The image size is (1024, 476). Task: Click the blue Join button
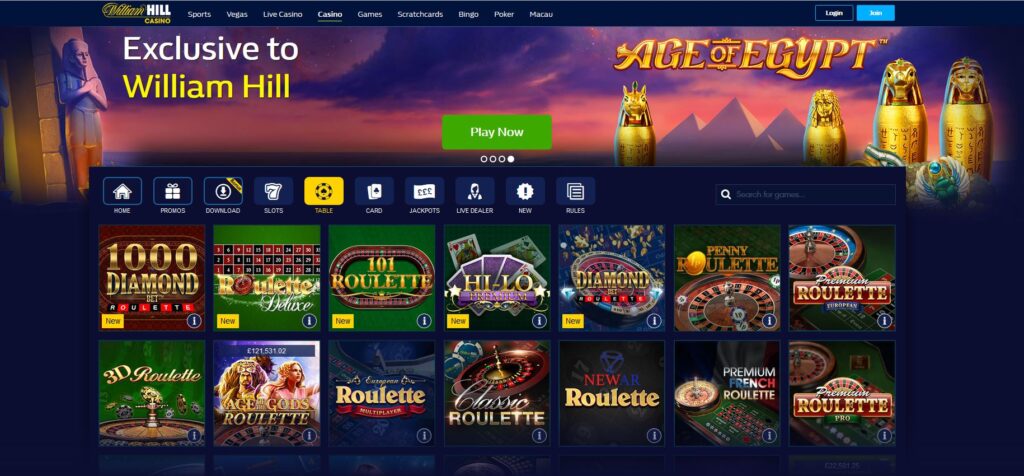click(876, 13)
